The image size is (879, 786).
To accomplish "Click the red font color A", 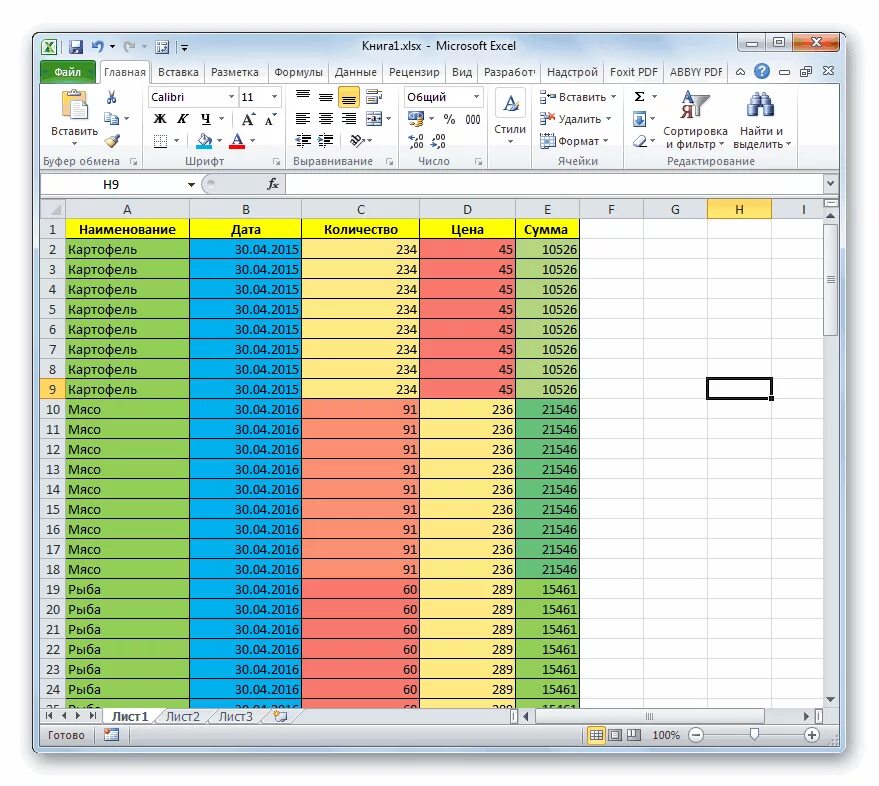I will pos(237,140).
